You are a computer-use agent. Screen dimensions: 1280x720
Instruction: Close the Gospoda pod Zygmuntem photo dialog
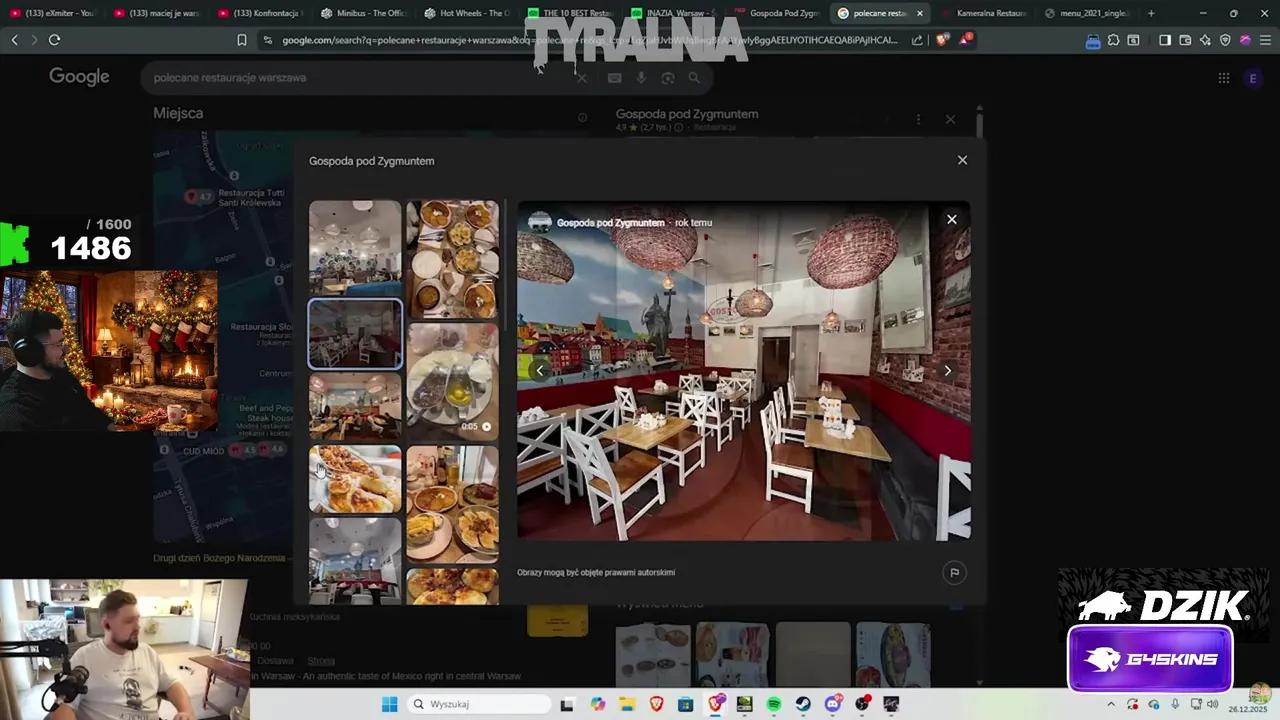962,160
